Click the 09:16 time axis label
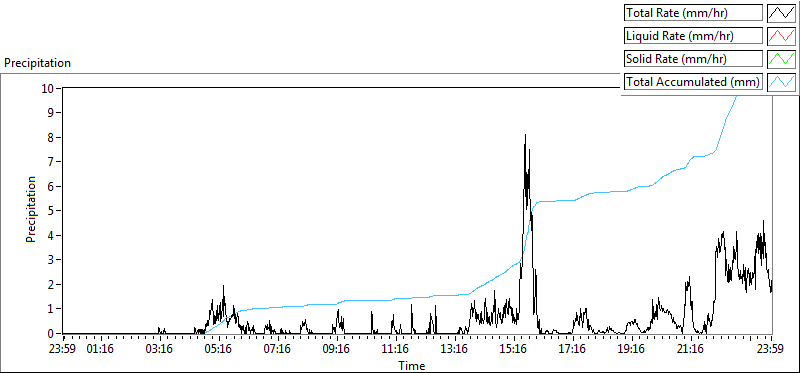Screen dimensions: 800x373 tap(337, 350)
